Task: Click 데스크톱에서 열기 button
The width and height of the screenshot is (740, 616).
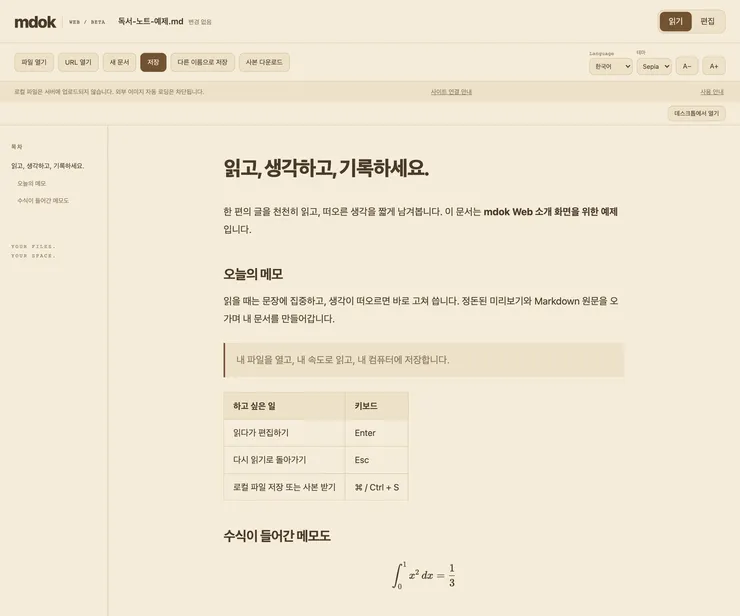Action: 697,113
